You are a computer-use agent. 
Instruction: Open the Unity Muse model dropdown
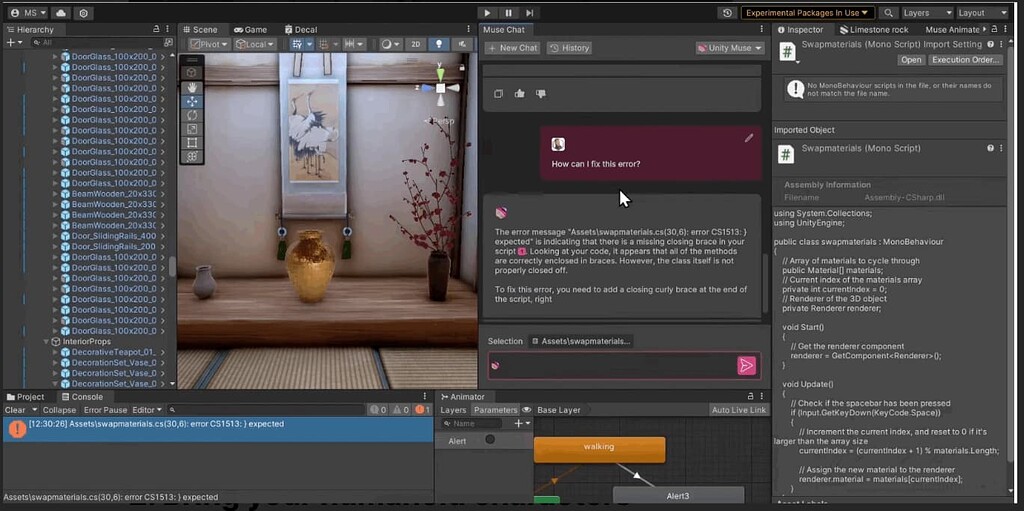(729, 48)
